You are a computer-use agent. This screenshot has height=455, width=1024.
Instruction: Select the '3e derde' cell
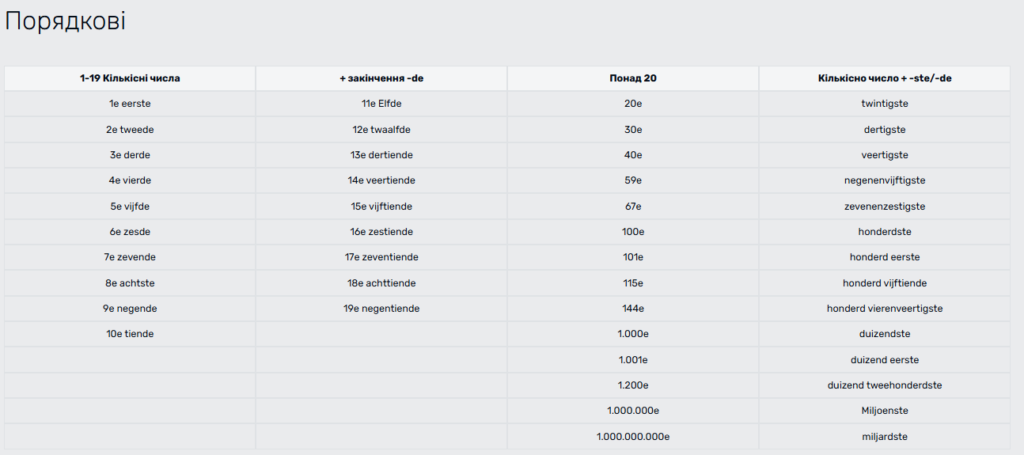pyautogui.click(x=130, y=154)
